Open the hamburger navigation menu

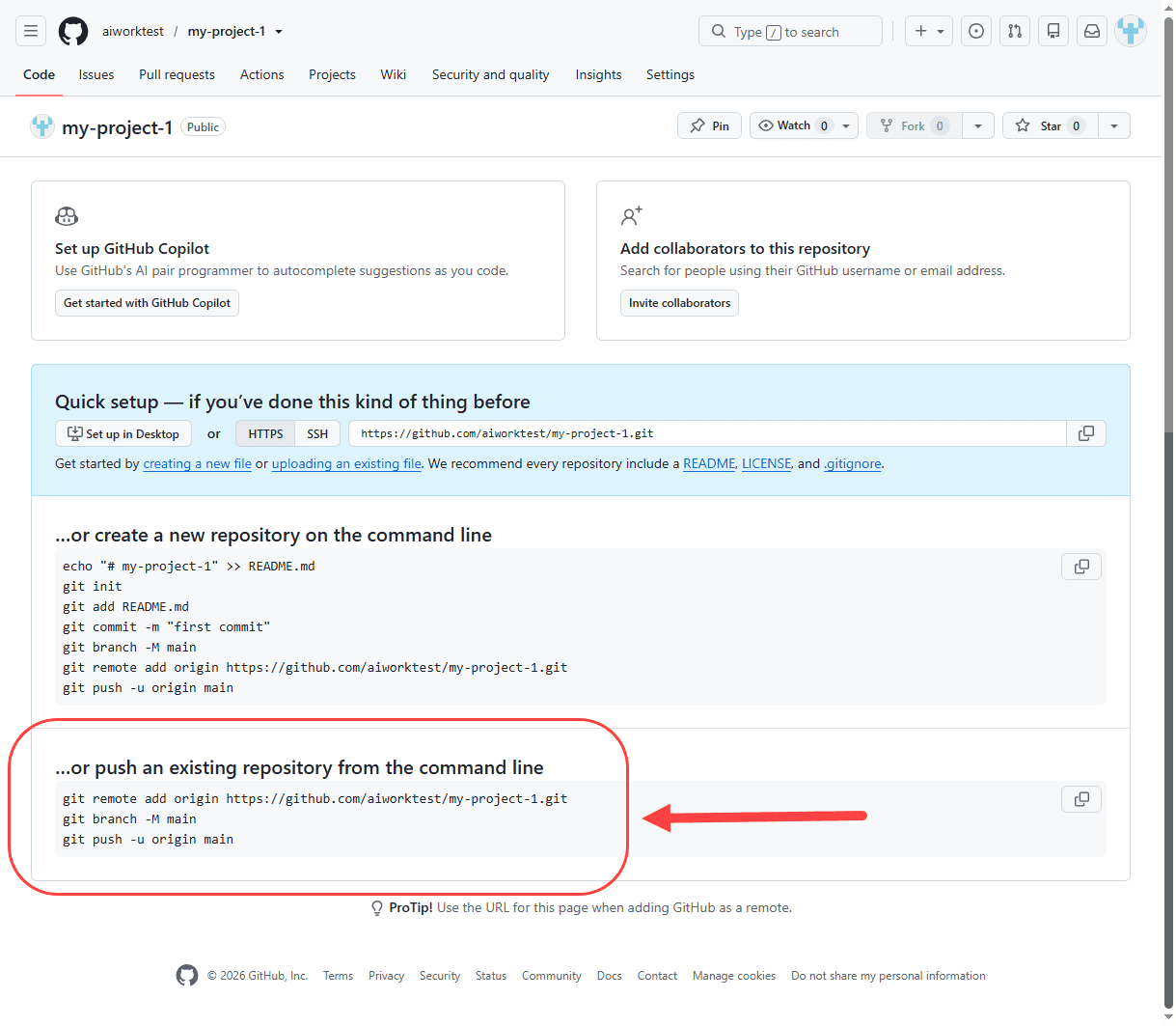pos(31,31)
